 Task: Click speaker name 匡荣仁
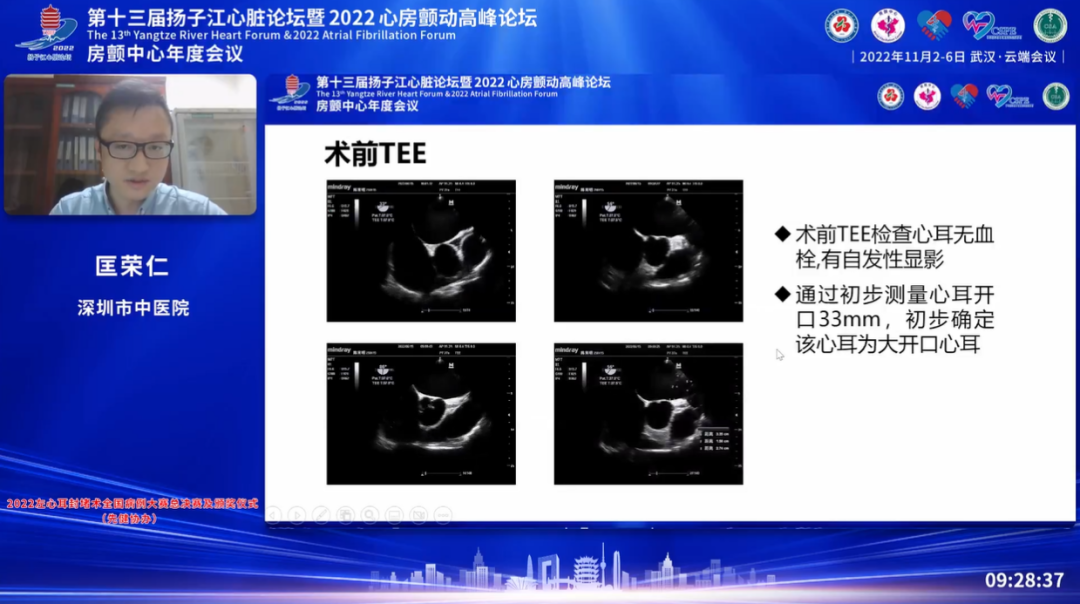click(x=131, y=266)
